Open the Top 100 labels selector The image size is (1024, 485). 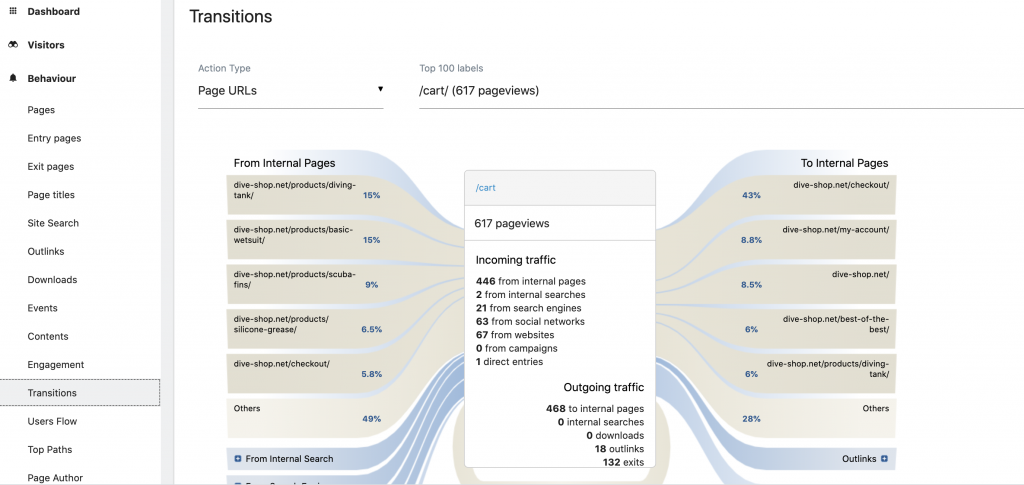pyautogui.click(x=720, y=91)
